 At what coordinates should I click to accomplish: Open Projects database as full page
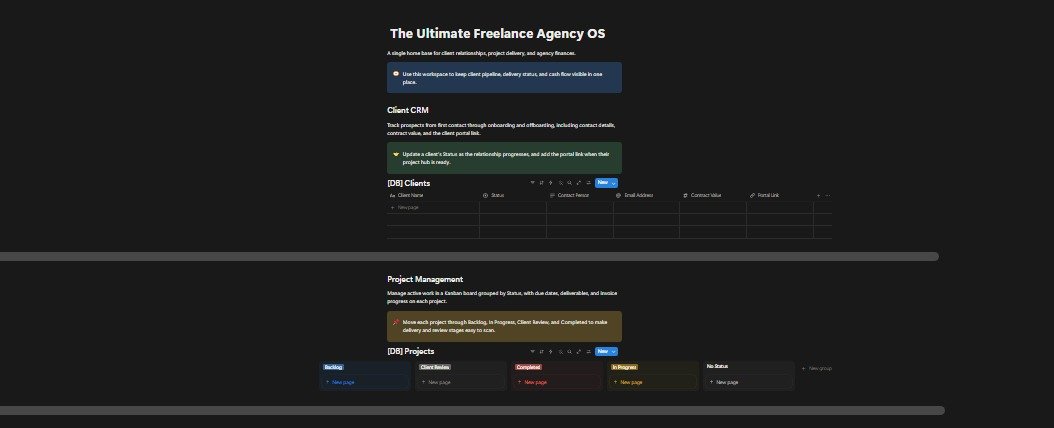pos(579,351)
